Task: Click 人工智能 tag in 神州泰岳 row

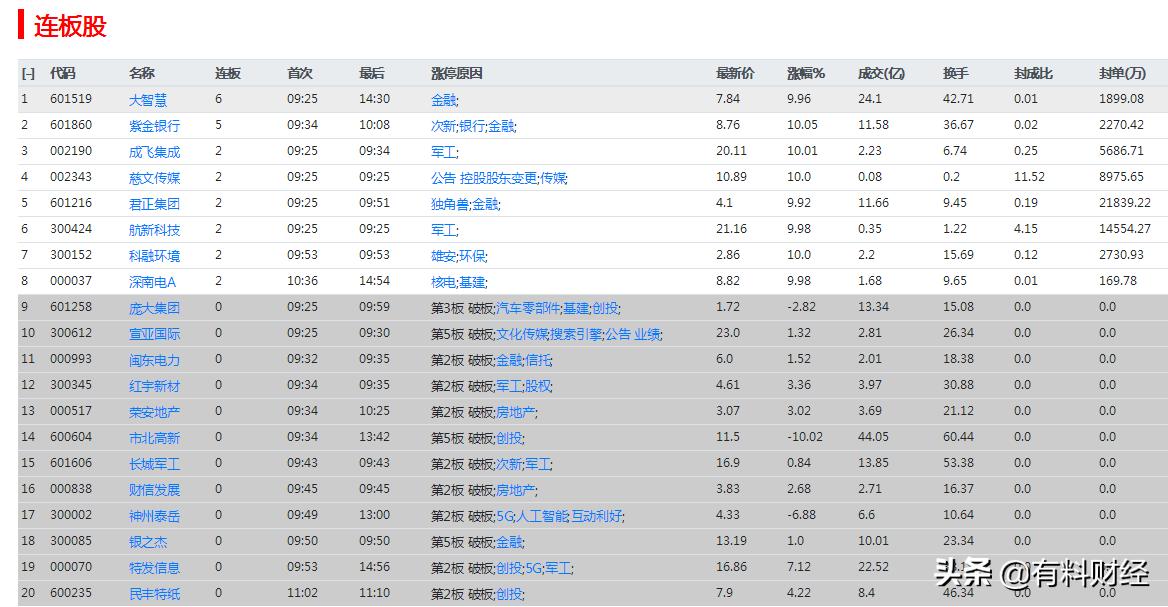Action: pyautogui.click(x=542, y=515)
